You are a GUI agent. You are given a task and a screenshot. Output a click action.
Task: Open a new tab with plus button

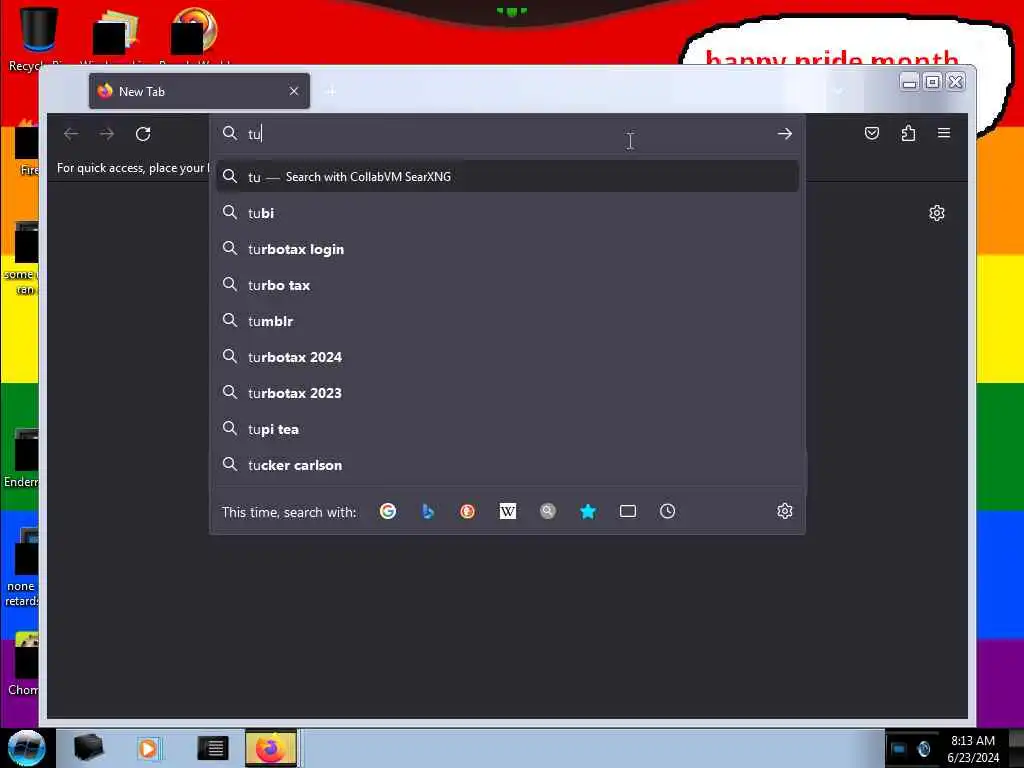(x=330, y=91)
